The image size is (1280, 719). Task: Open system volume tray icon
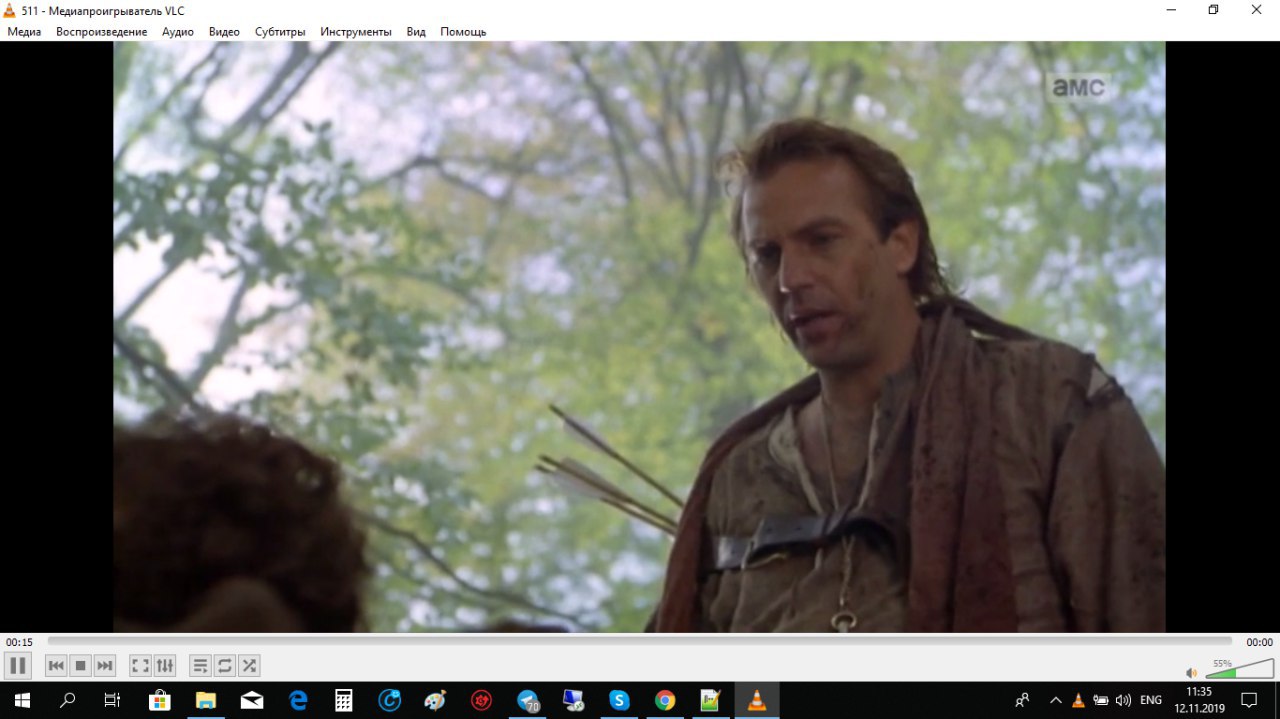tap(1123, 700)
